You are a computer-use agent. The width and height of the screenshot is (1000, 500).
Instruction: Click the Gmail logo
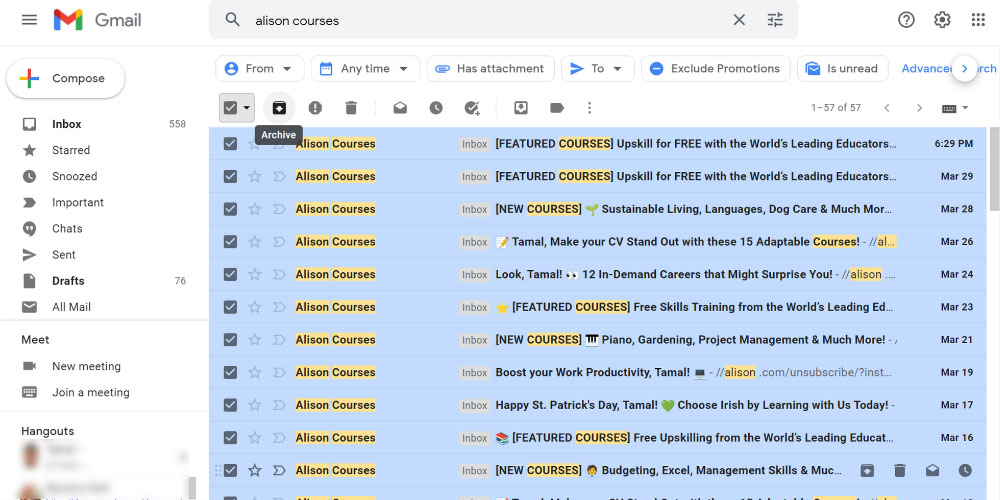98,20
